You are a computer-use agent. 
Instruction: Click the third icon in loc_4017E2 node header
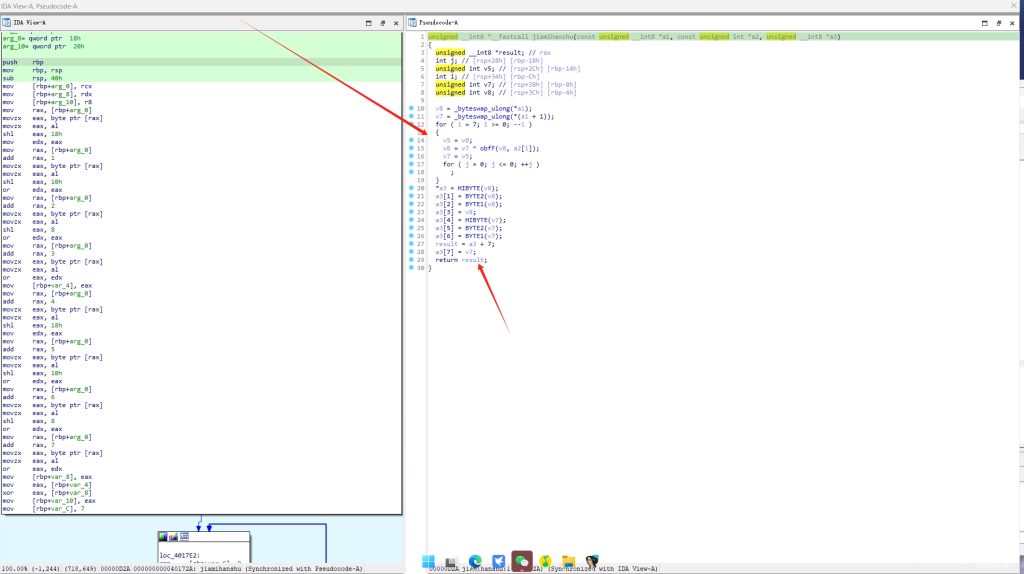184,537
